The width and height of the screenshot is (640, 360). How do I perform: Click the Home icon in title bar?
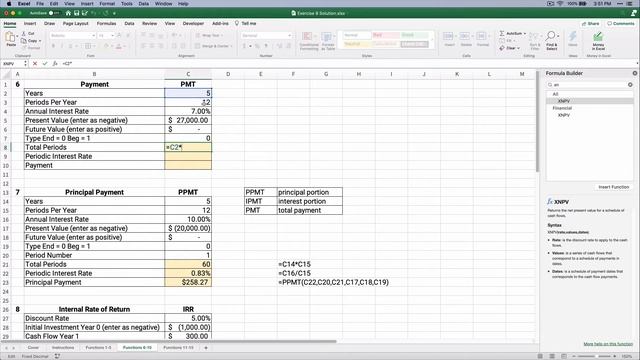tap(68, 13)
